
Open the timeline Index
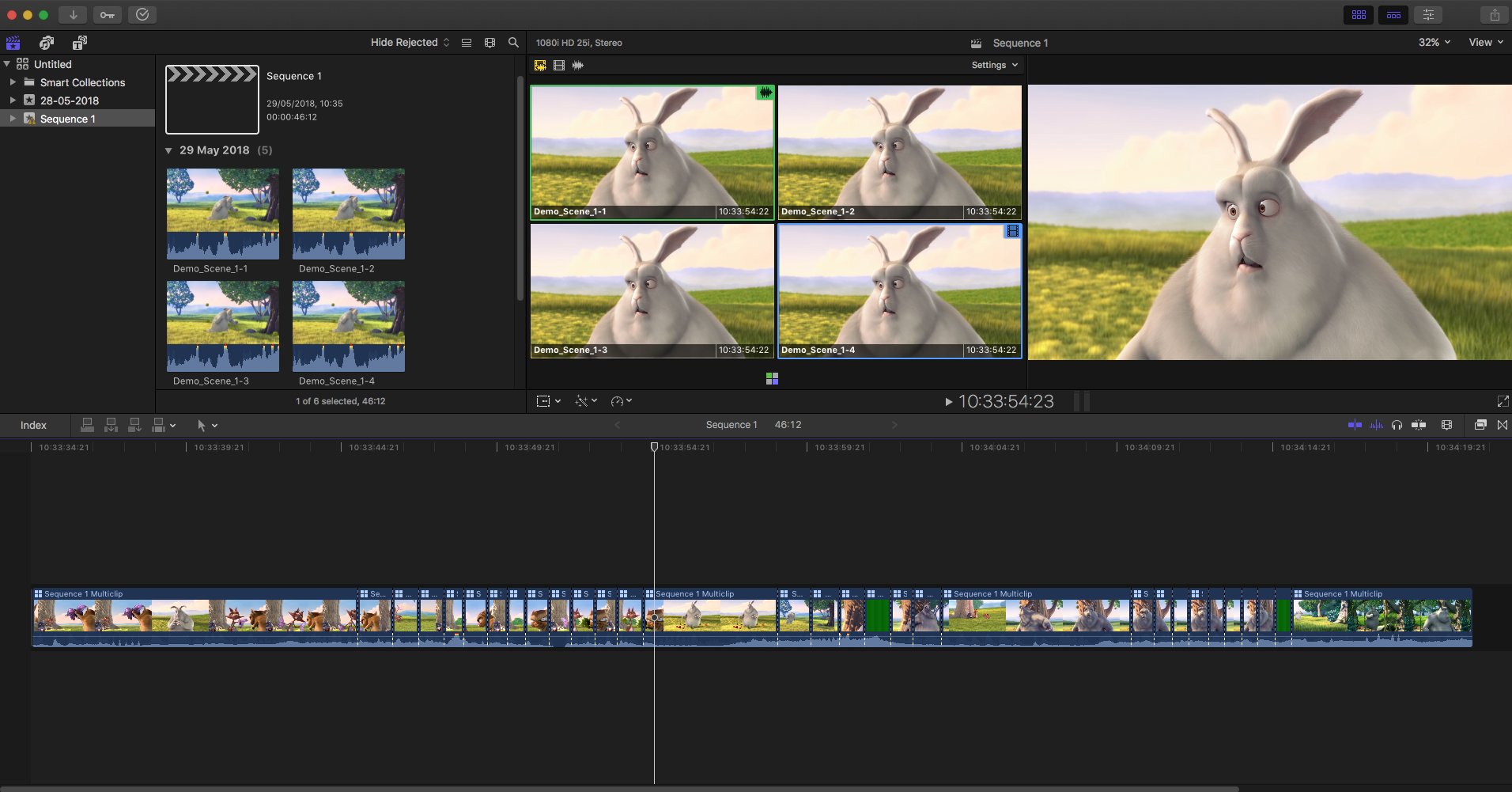[x=33, y=426]
